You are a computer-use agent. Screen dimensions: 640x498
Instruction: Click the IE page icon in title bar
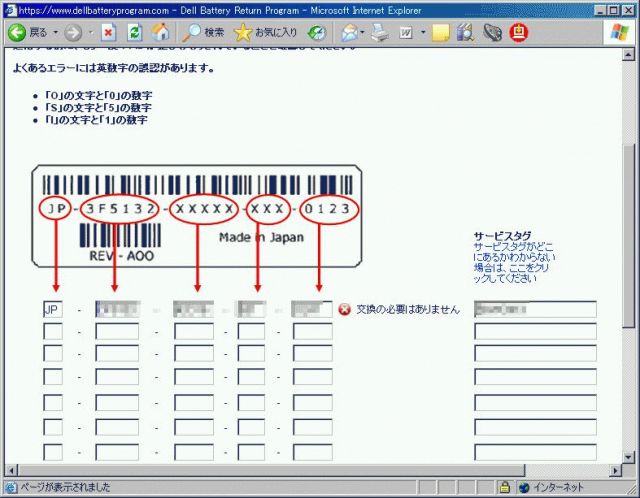pyautogui.click(x=10, y=10)
